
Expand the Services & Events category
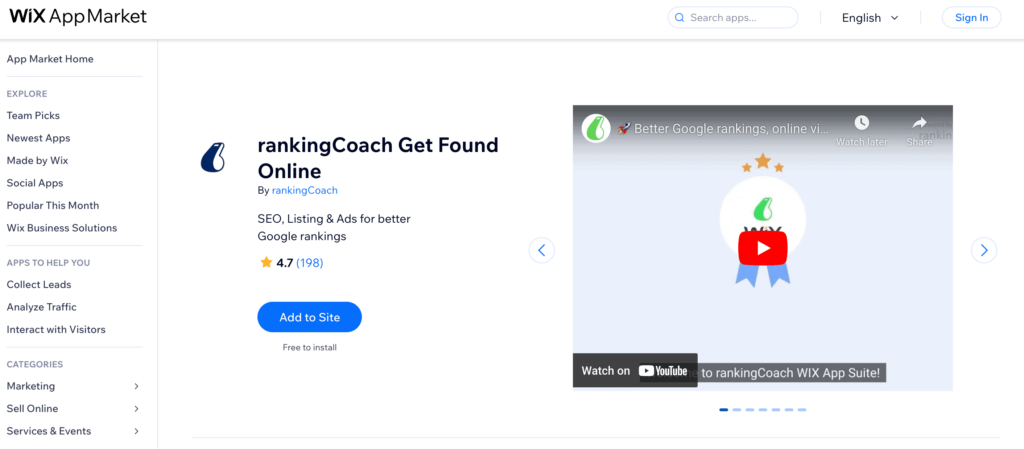(x=136, y=431)
